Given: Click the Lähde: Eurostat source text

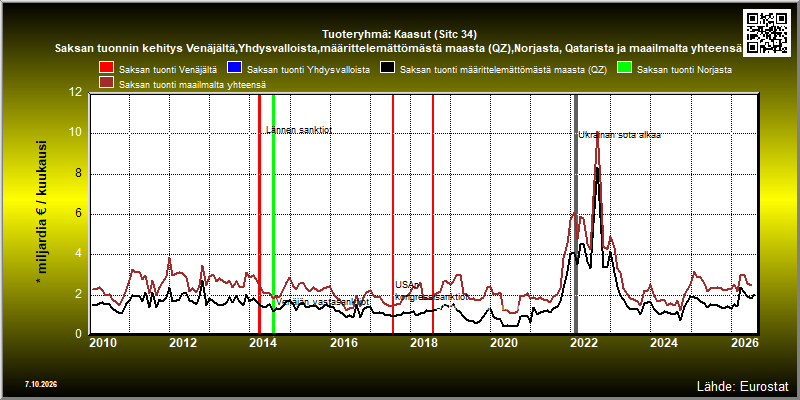Looking at the screenshot, I should tap(742, 385).
